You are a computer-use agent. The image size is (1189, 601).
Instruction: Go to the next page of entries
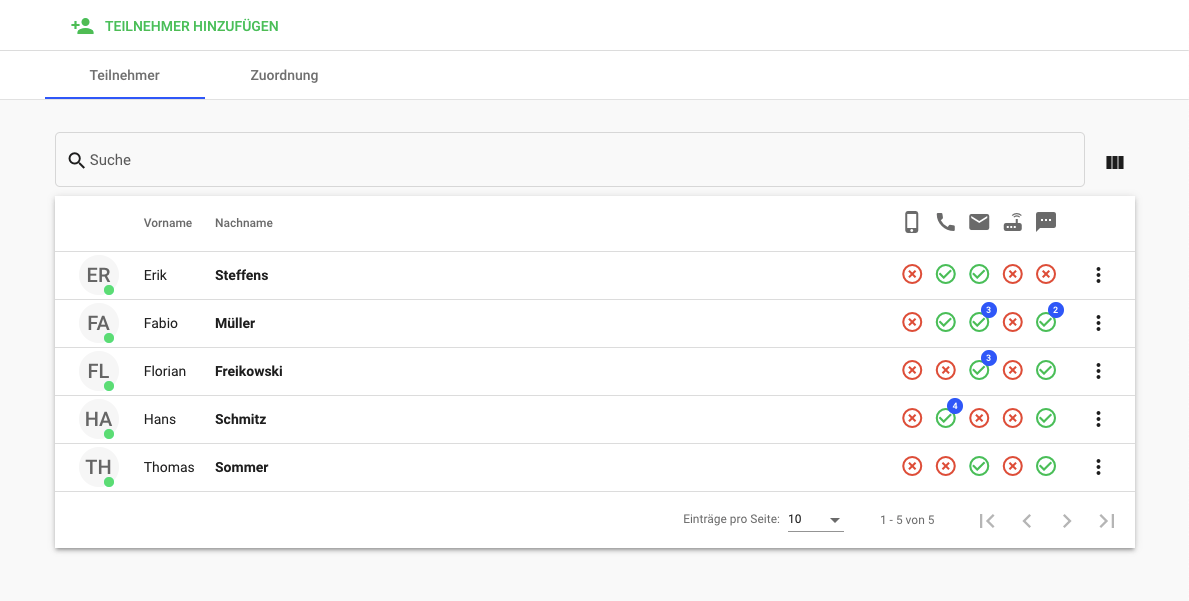1067,520
